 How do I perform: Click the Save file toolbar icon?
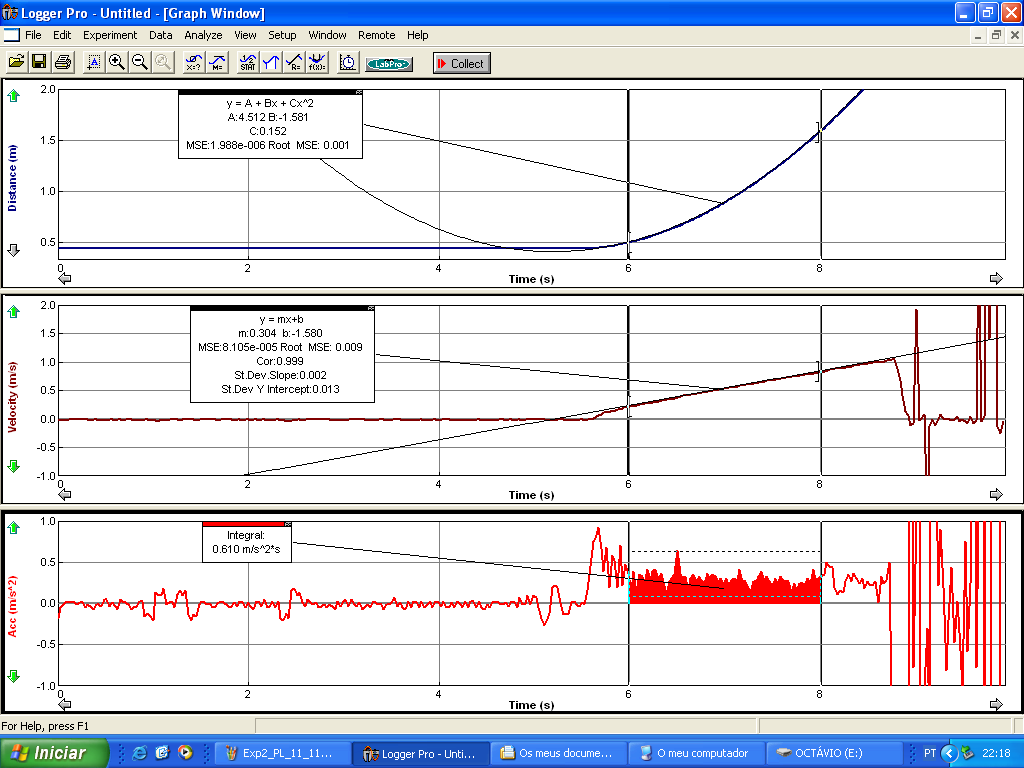[39, 63]
